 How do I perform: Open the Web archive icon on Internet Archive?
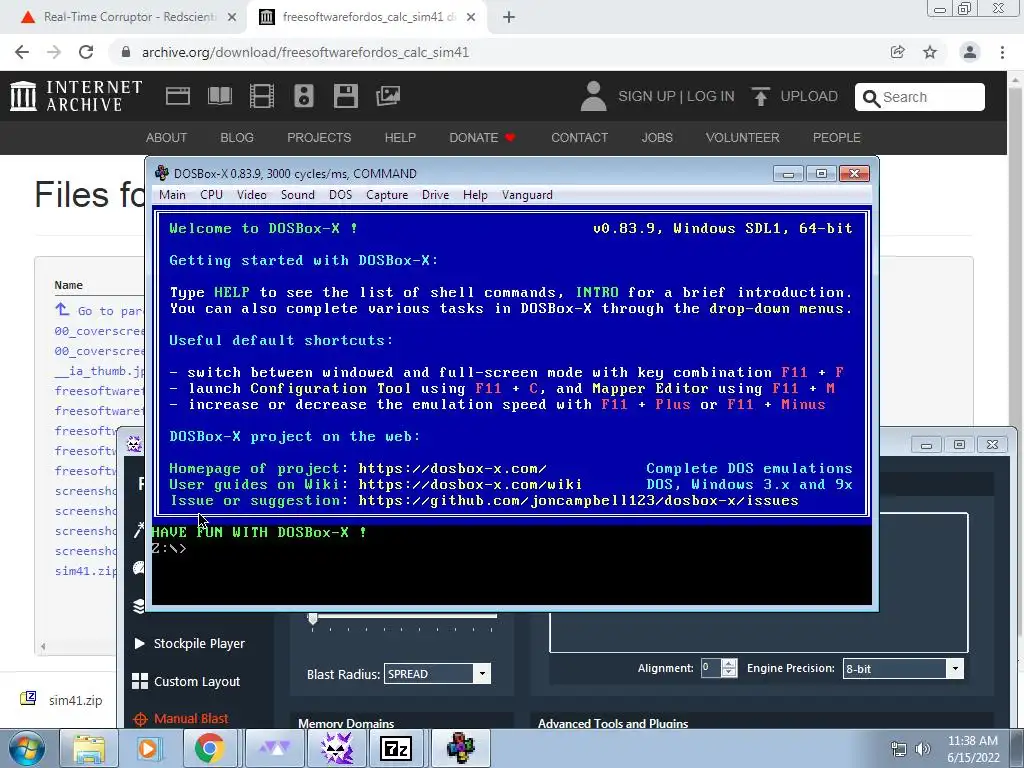(x=178, y=96)
